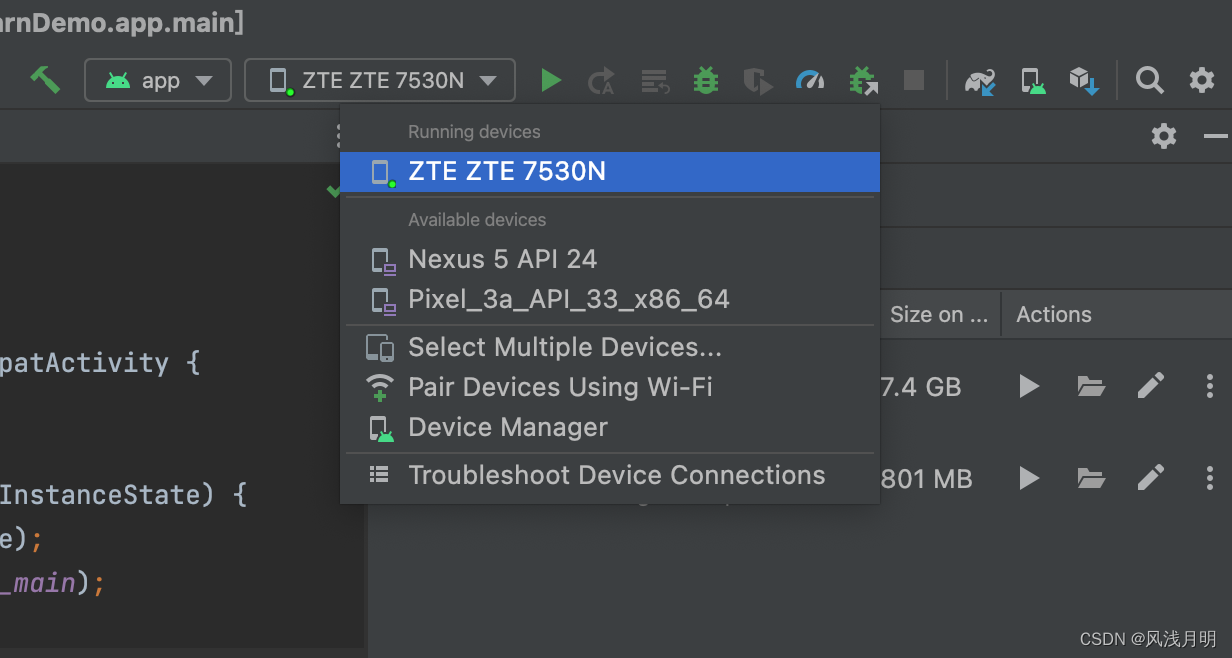Screen dimensions: 1232x658
Task: Launch the 801 MB virtual device play button
Action: pyautogui.click(x=1029, y=478)
